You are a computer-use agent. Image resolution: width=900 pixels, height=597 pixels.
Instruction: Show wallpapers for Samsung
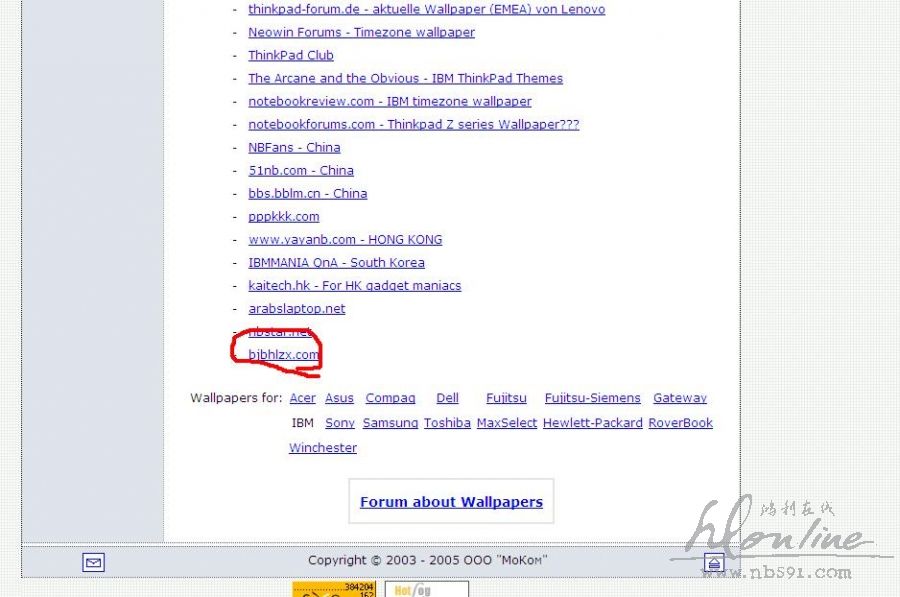(x=390, y=422)
